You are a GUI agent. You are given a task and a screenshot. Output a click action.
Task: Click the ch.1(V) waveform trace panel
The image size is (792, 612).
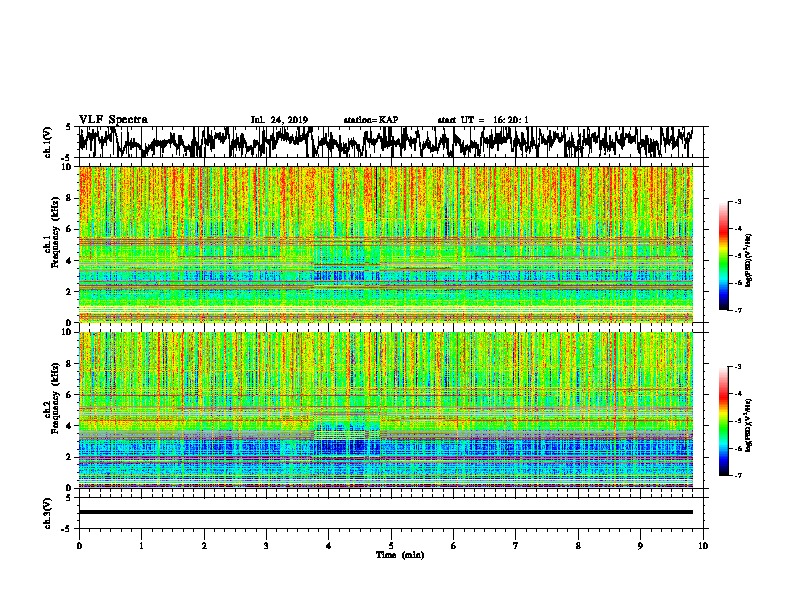(x=390, y=142)
